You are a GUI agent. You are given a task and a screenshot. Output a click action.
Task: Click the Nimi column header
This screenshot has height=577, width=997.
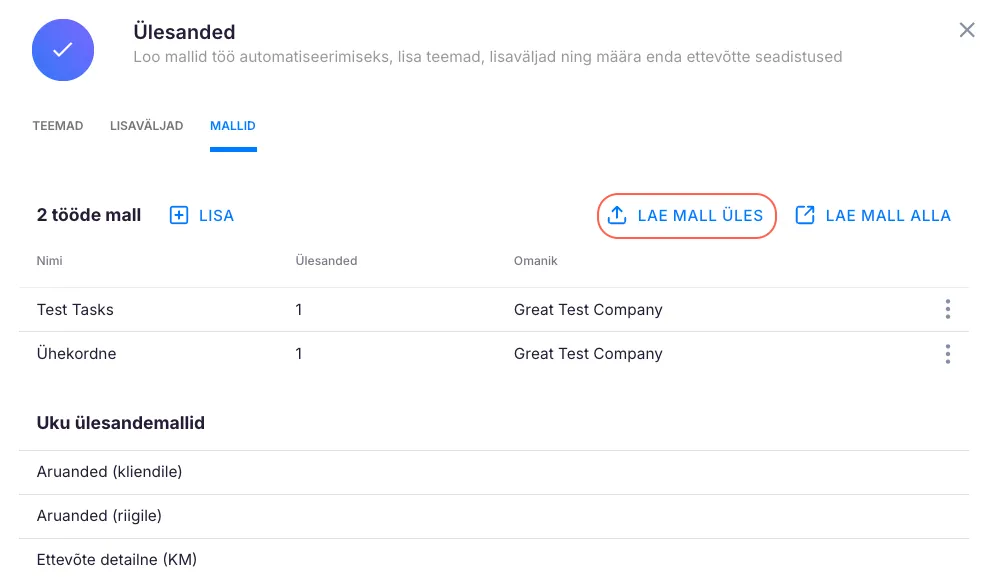point(50,261)
